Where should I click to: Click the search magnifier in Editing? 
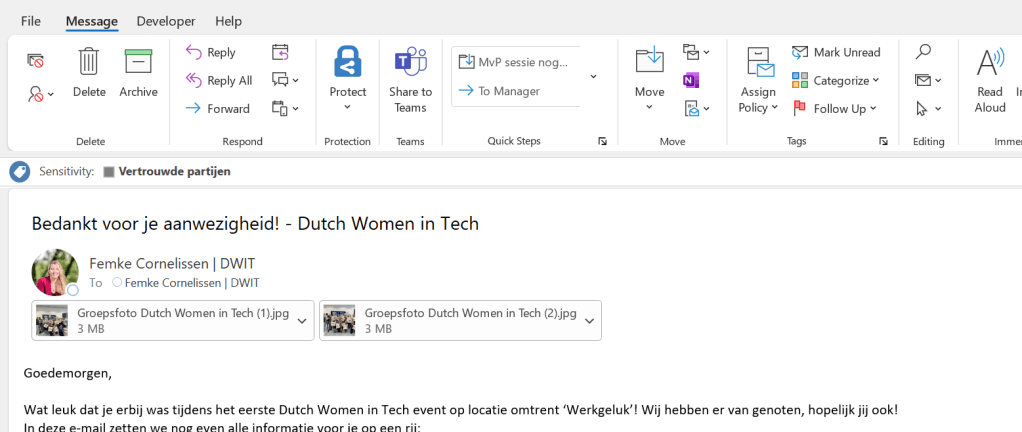pyautogui.click(x=923, y=52)
